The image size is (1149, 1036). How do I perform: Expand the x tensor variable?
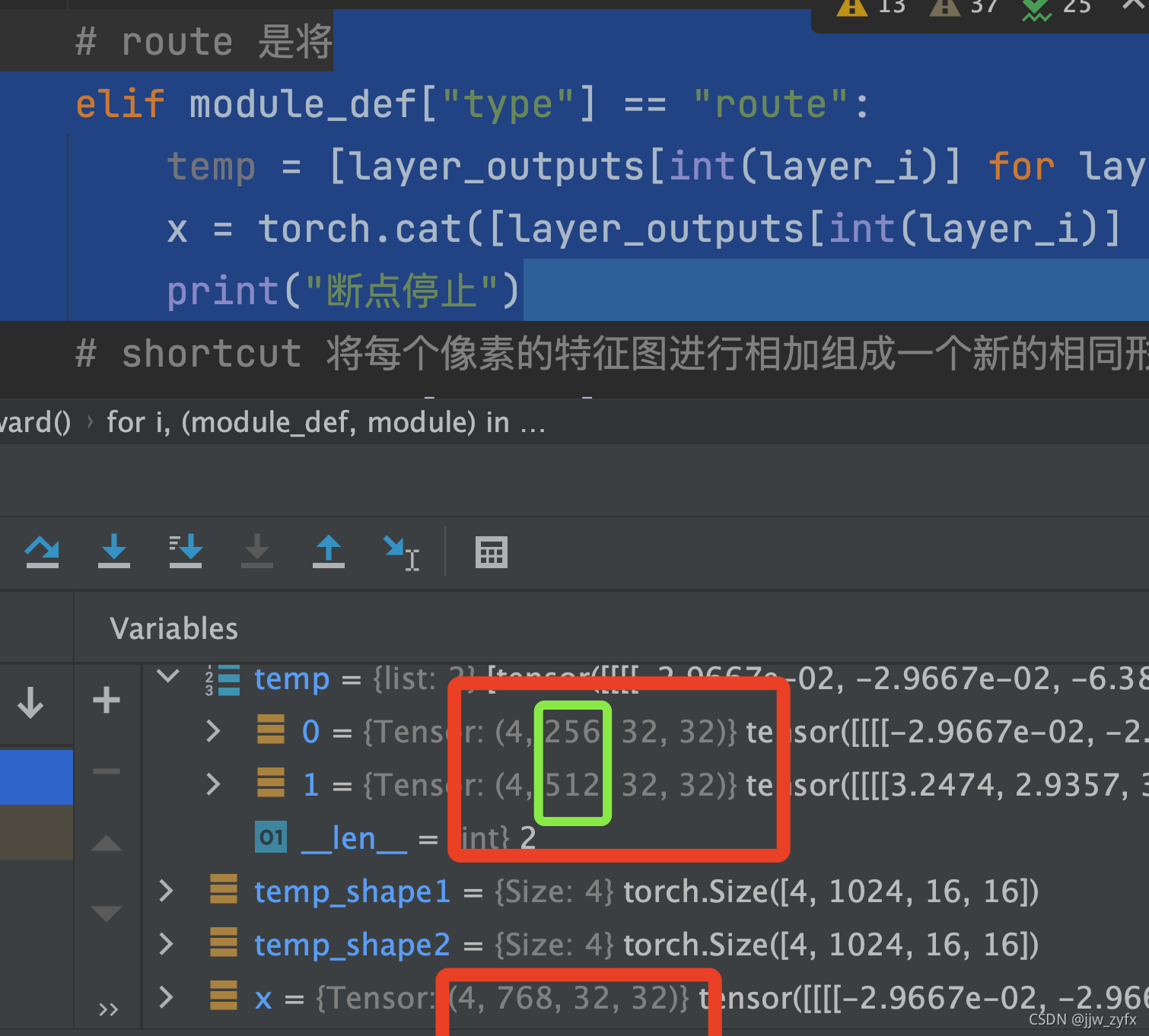tap(166, 997)
